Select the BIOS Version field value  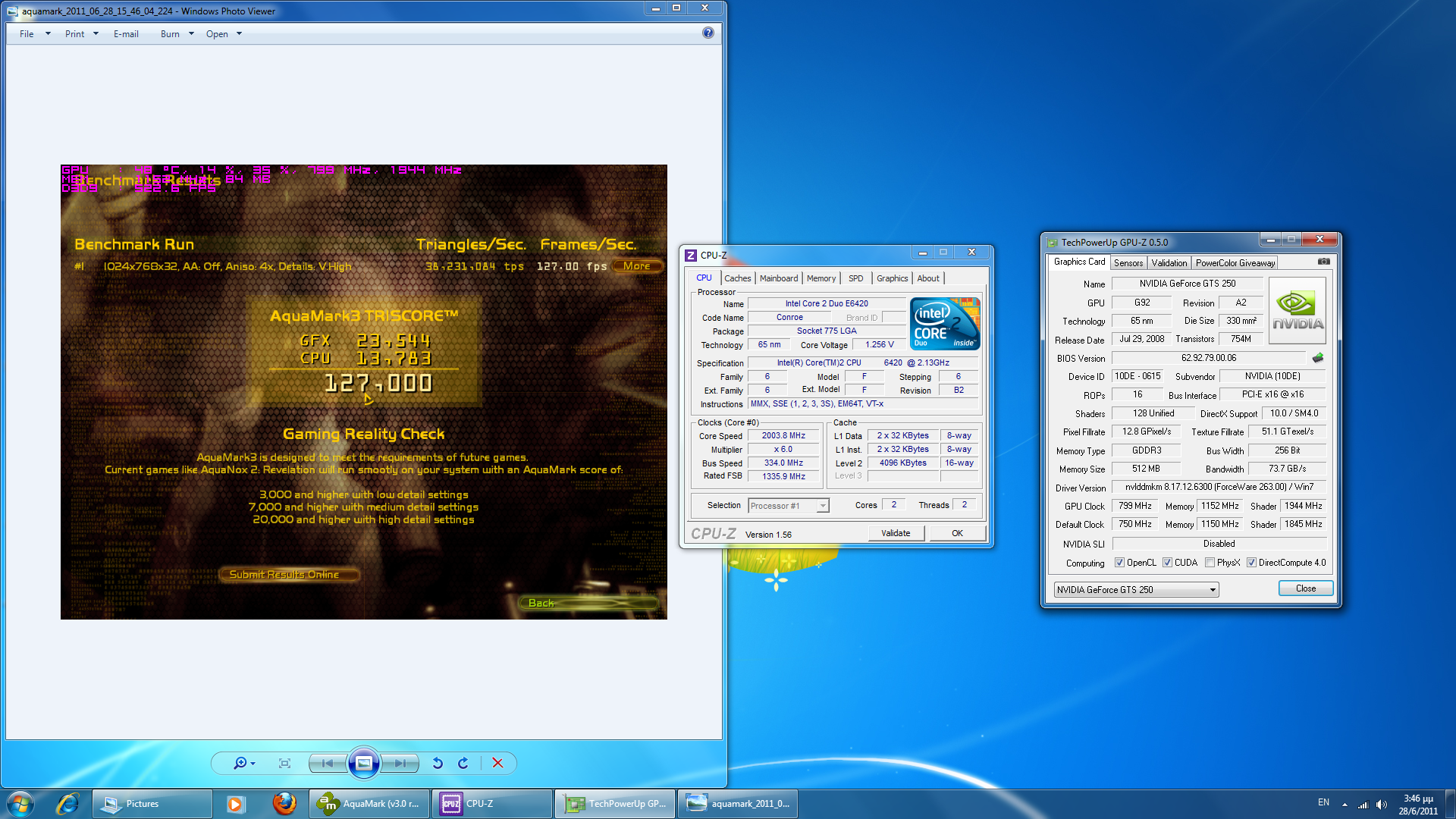click(1209, 358)
